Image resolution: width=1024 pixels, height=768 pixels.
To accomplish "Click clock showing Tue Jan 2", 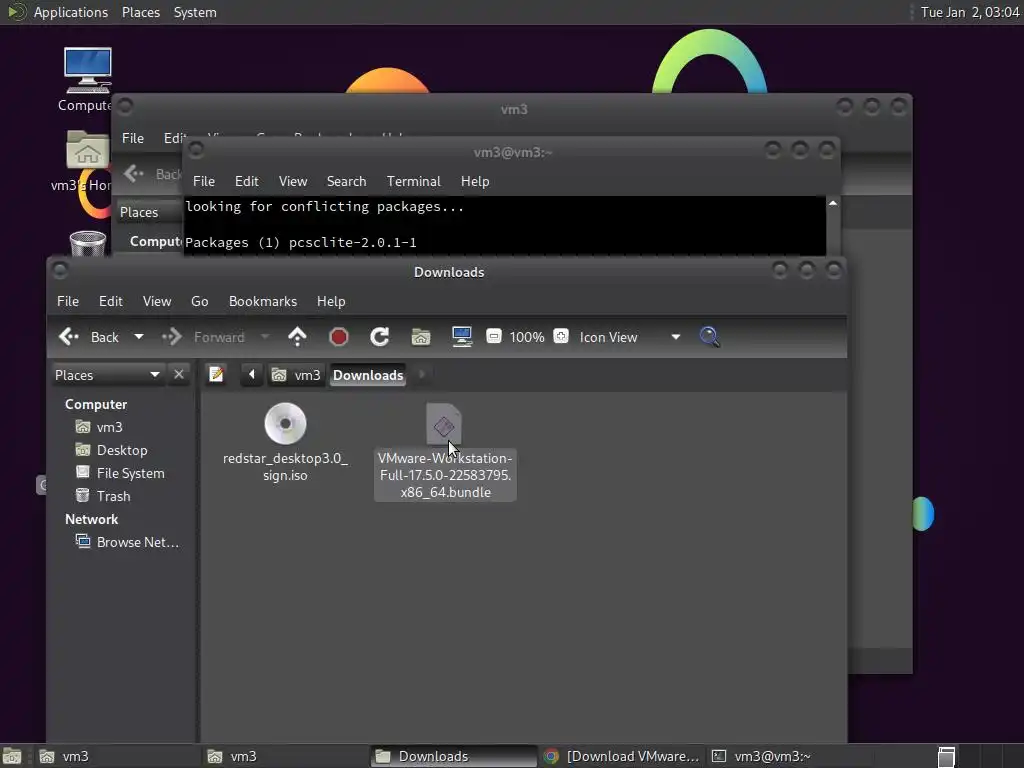I will click(x=970, y=12).
